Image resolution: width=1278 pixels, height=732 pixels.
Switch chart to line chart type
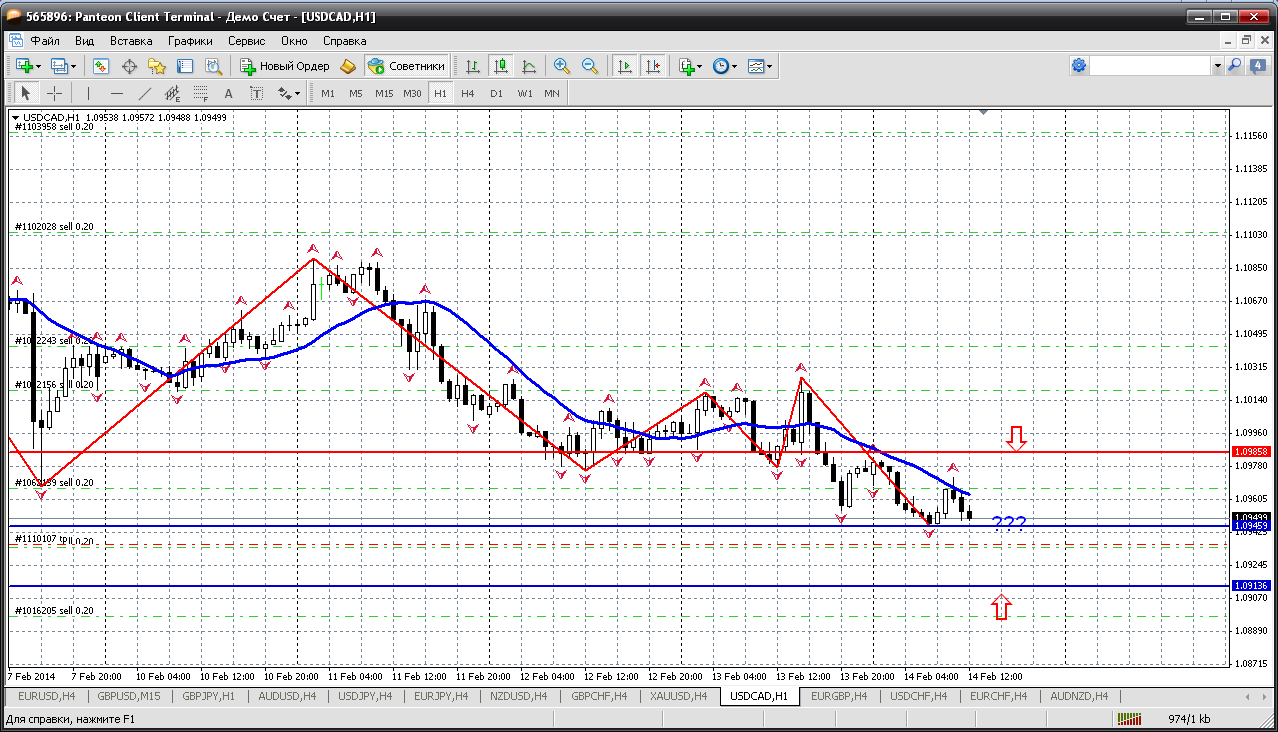click(529, 66)
